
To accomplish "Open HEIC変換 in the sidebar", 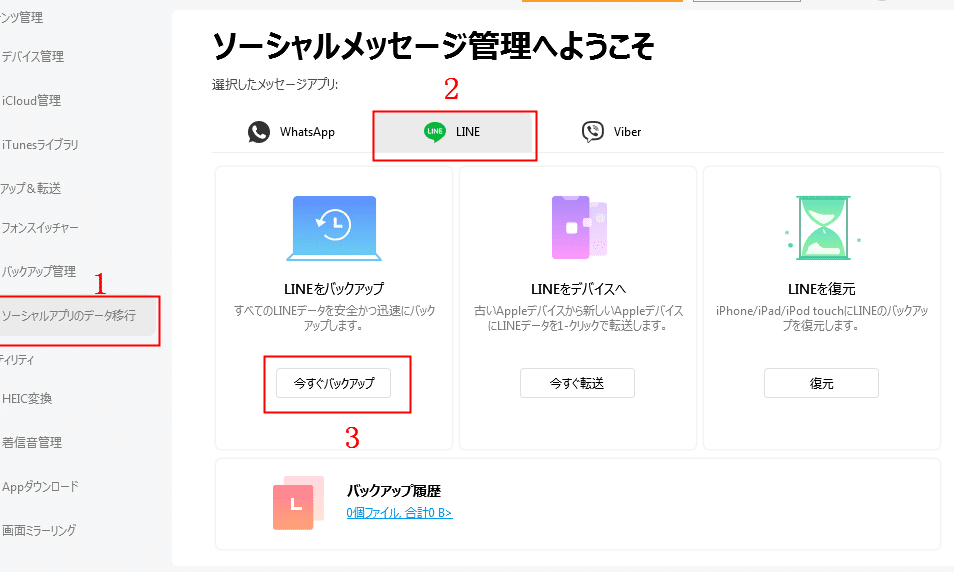I will pos(27,399).
